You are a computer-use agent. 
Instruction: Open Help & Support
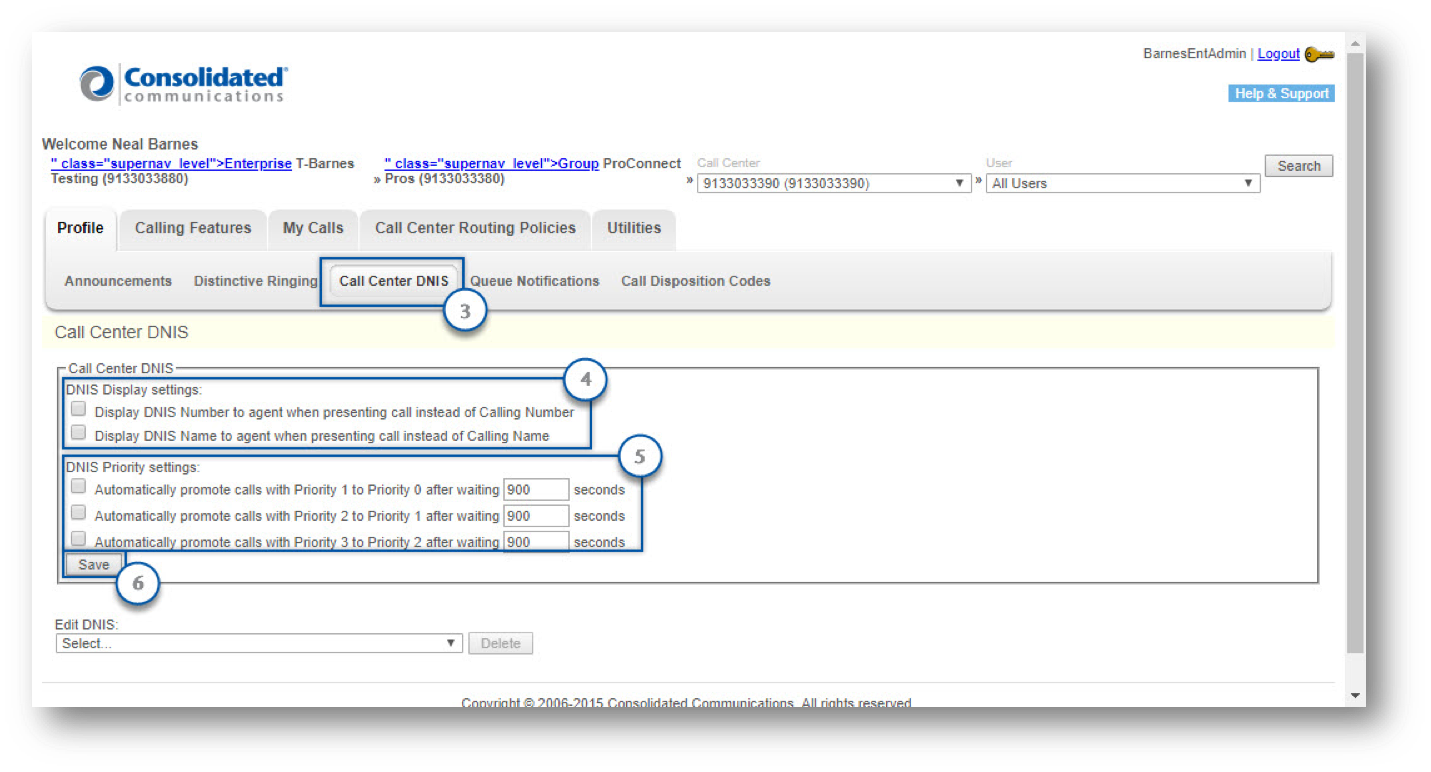1281,93
